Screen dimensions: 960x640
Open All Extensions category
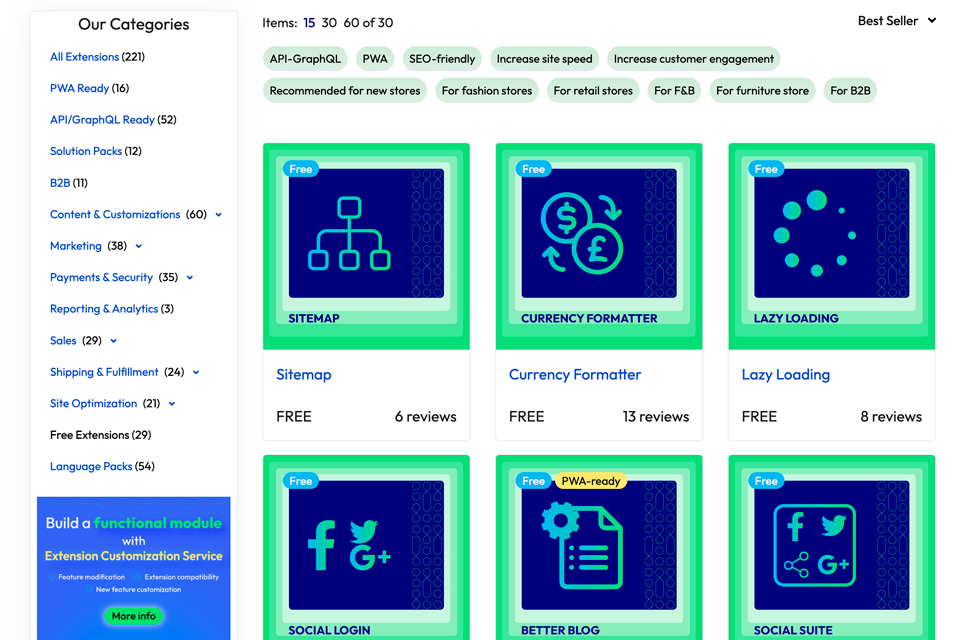pyautogui.click(x=84, y=57)
